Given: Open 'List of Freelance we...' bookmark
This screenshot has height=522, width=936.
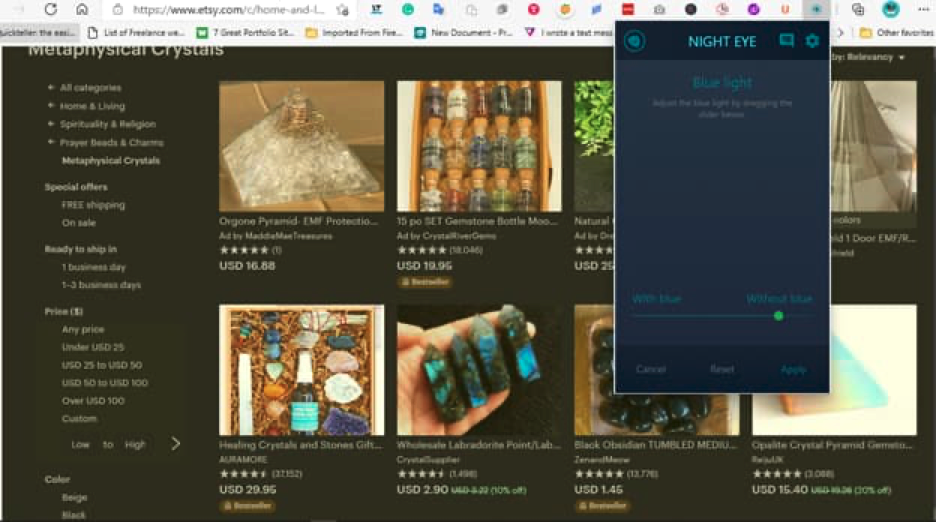Looking at the screenshot, I should click(x=136, y=32).
